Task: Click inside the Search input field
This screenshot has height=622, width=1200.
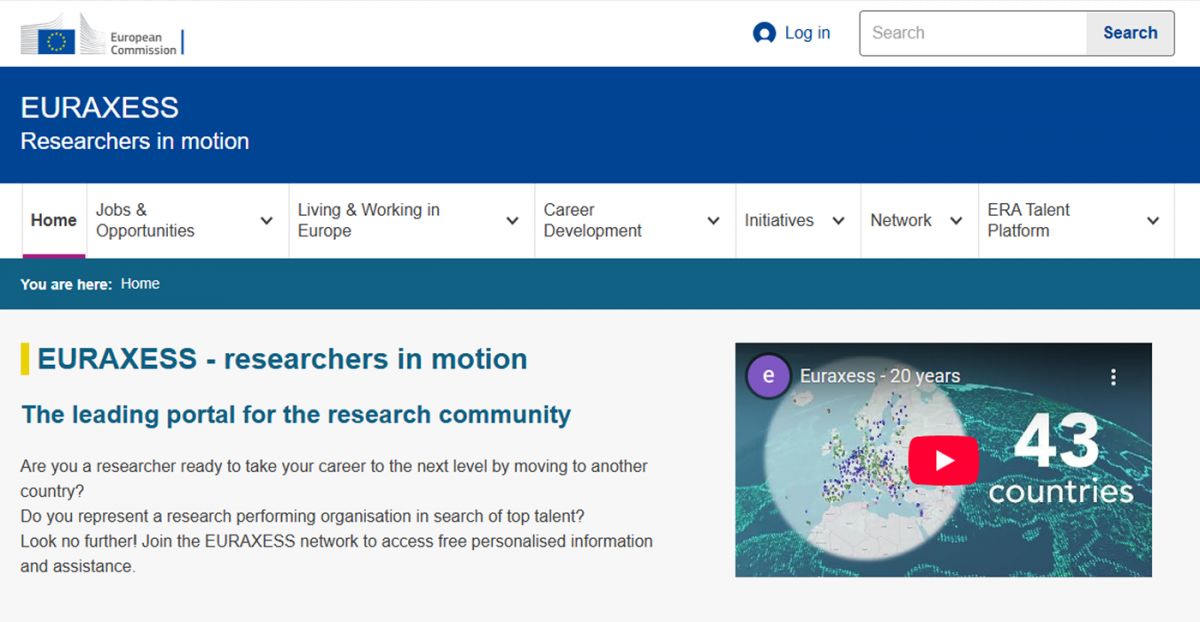Action: point(965,33)
